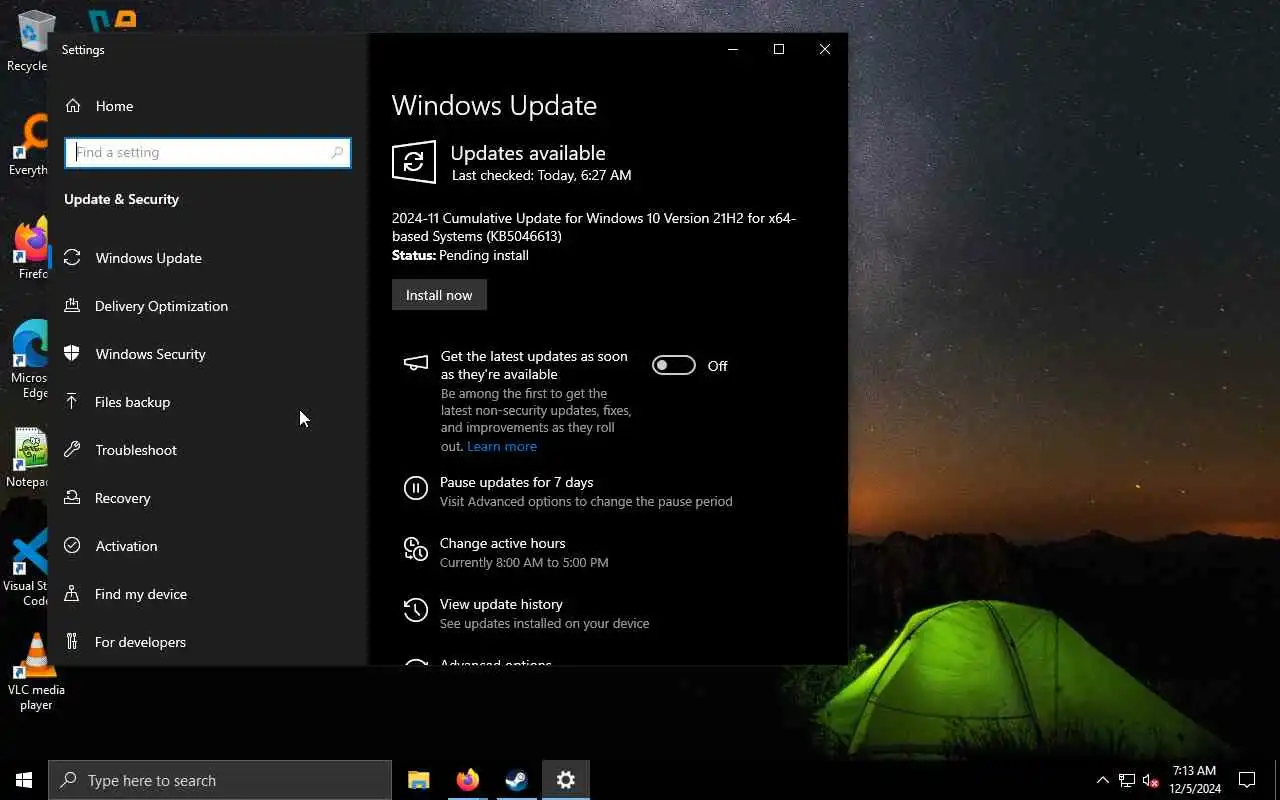Click the Update & Security heading

pyautogui.click(x=121, y=199)
